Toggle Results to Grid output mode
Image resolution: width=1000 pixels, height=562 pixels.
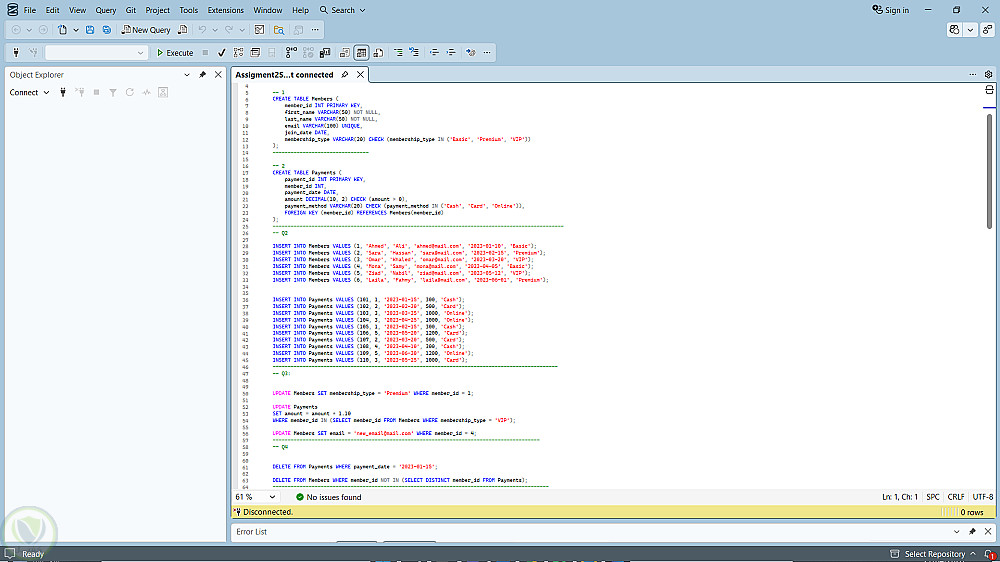click(x=361, y=53)
